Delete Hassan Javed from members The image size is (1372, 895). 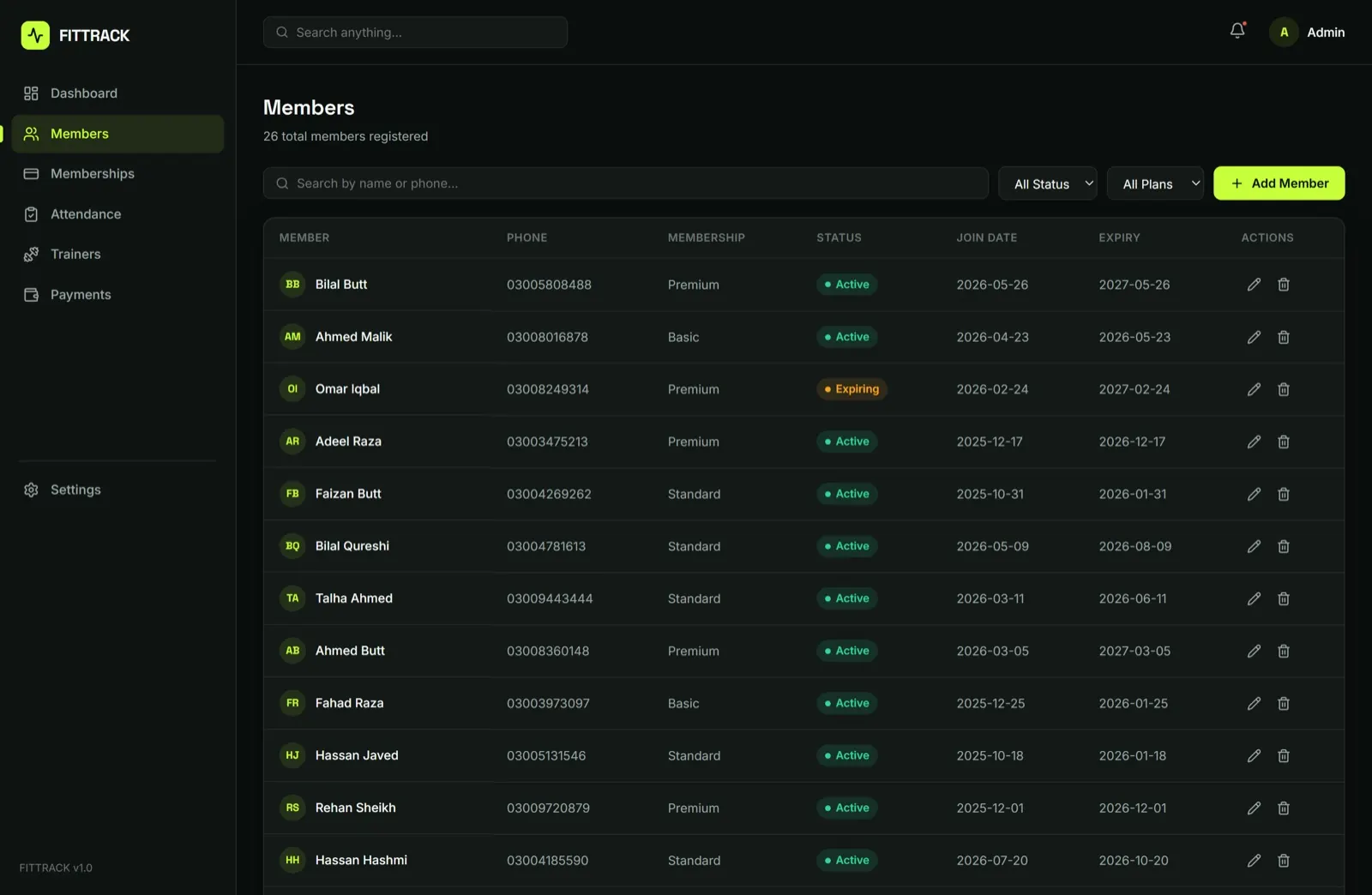1284,755
